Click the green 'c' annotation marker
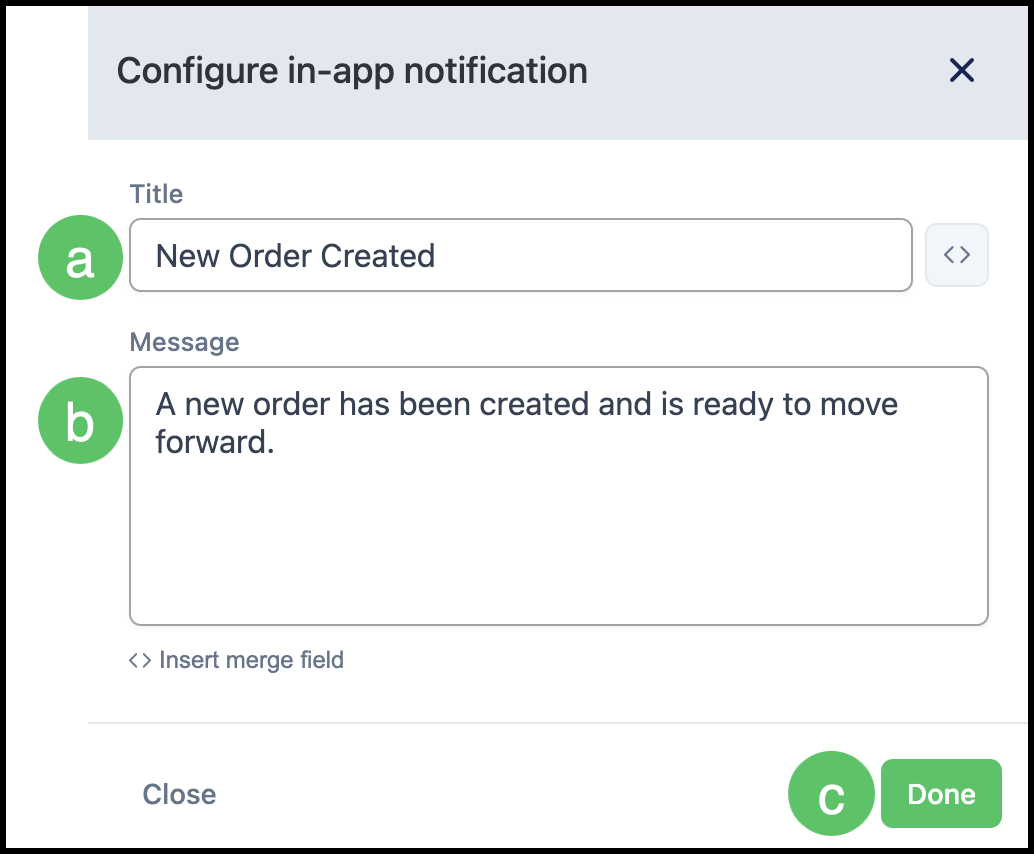The width and height of the screenshot is (1034, 854). click(x=831, y=793)
